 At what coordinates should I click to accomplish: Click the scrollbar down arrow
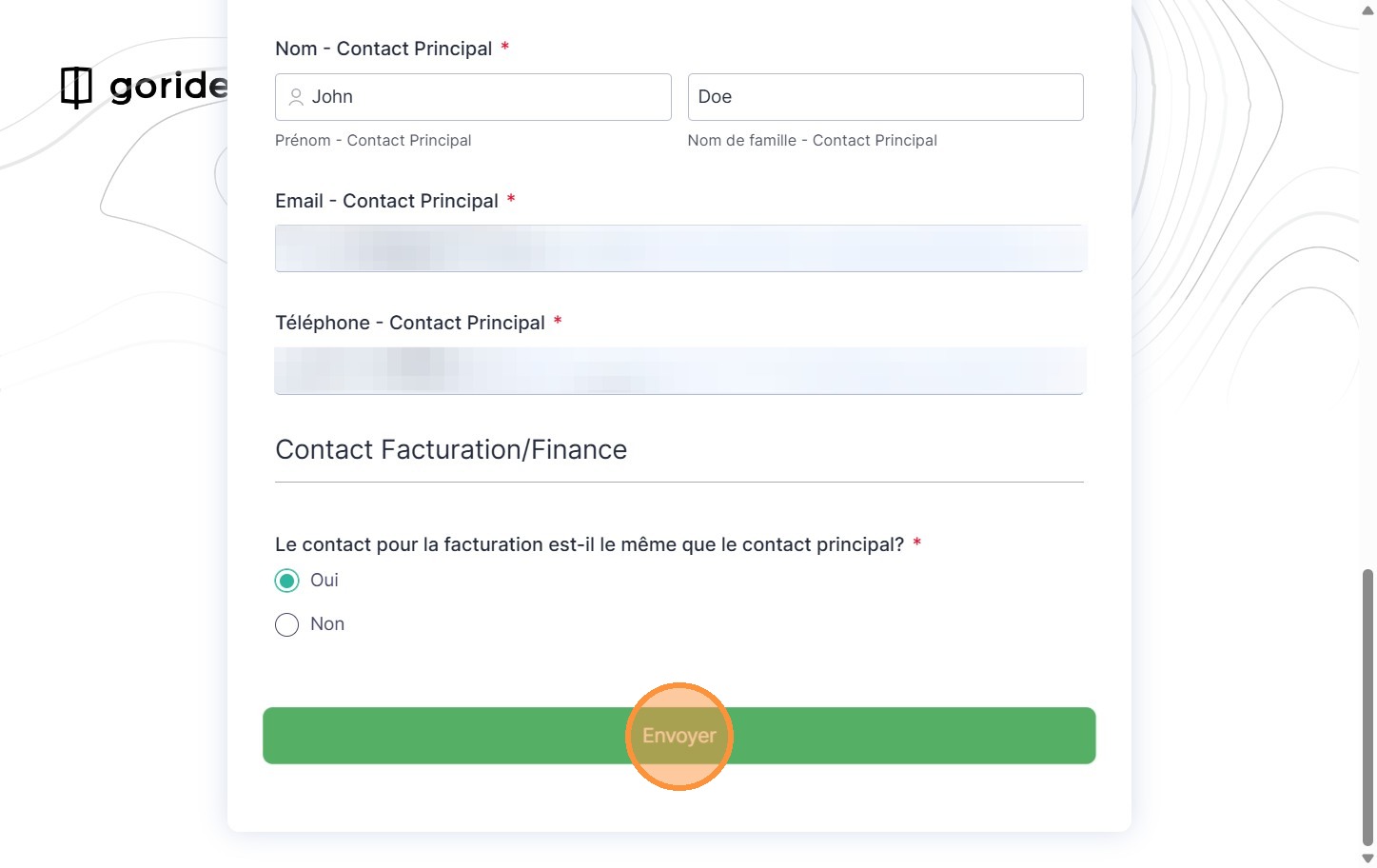1367,858
